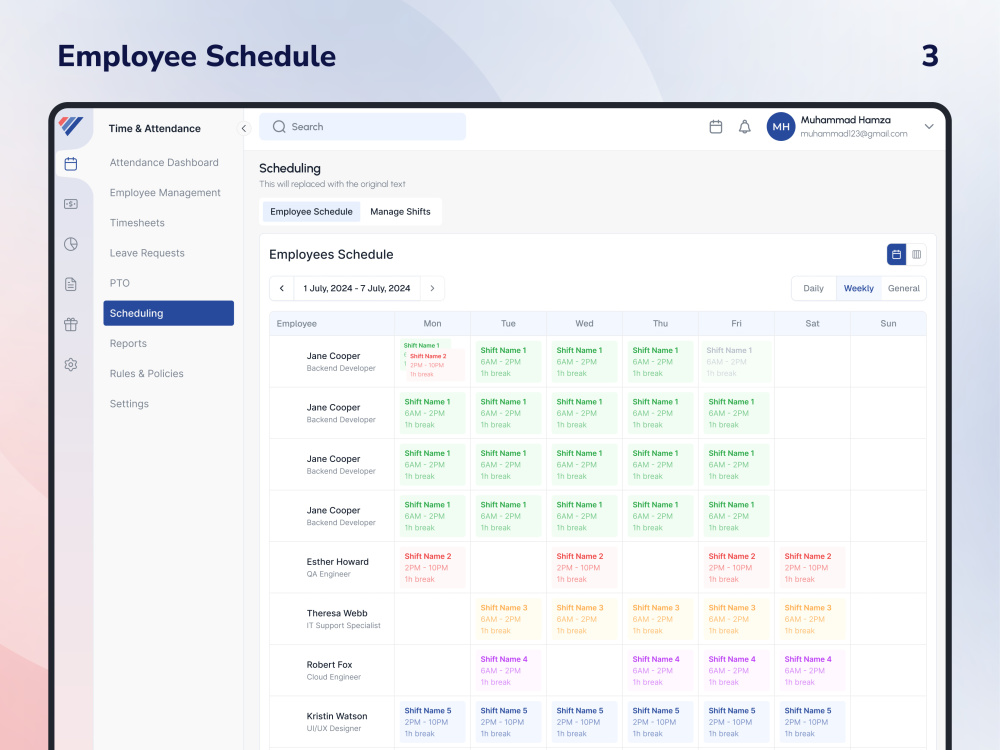This screenshot has width=1000, height=750.
Task: Select the Daily view toggle
Action: pos(813,288)
